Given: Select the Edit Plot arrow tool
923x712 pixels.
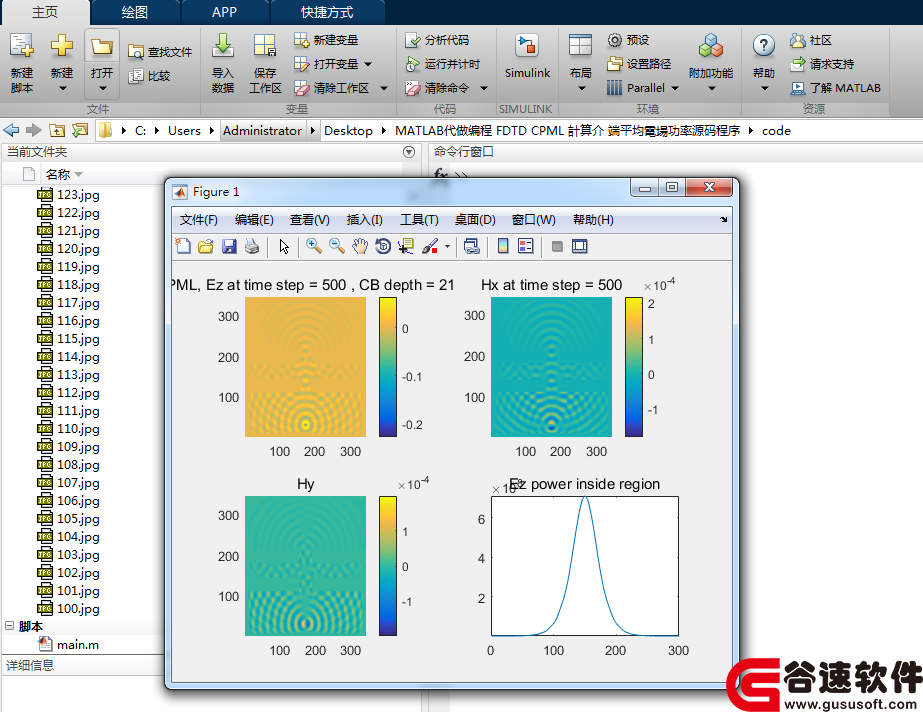Looking at the screenshot, I should point(284,246).
